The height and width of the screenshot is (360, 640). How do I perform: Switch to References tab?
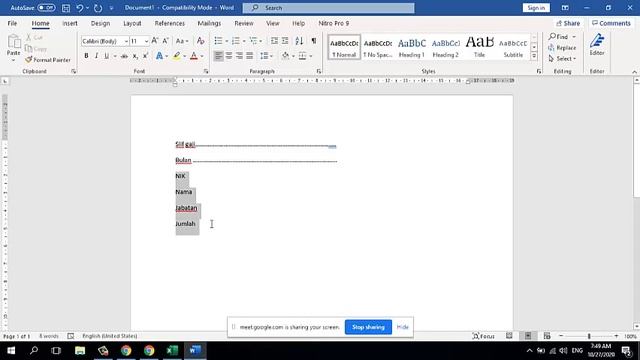click(169, 23)
